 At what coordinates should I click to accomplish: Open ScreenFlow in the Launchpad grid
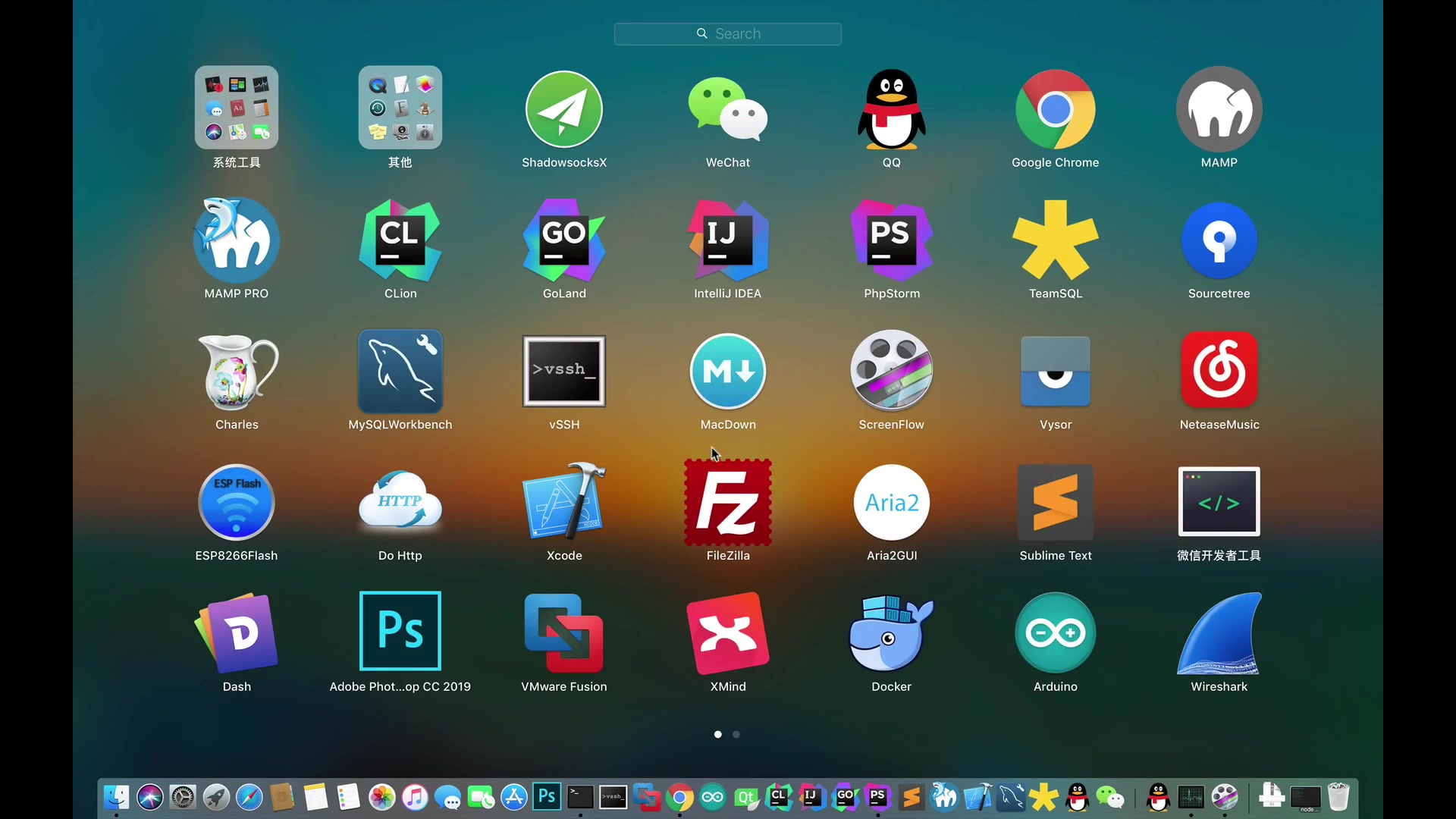point(892,372)
